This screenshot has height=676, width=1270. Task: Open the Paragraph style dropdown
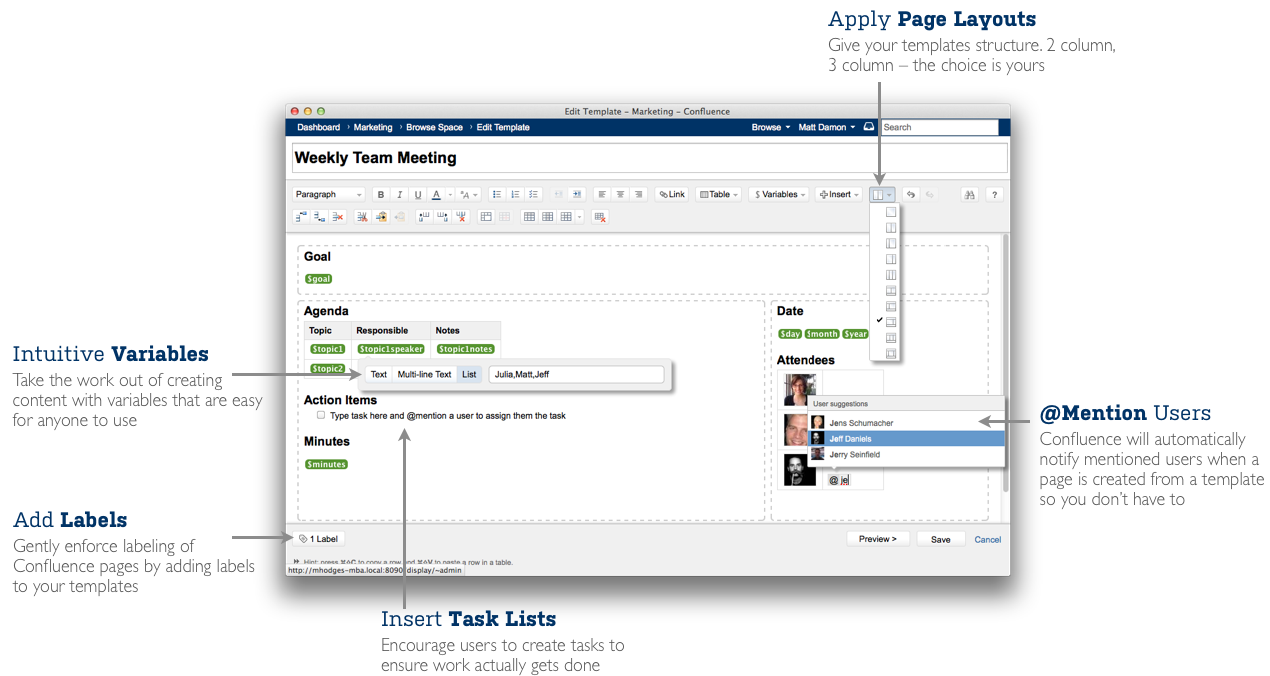pos(329,194)
